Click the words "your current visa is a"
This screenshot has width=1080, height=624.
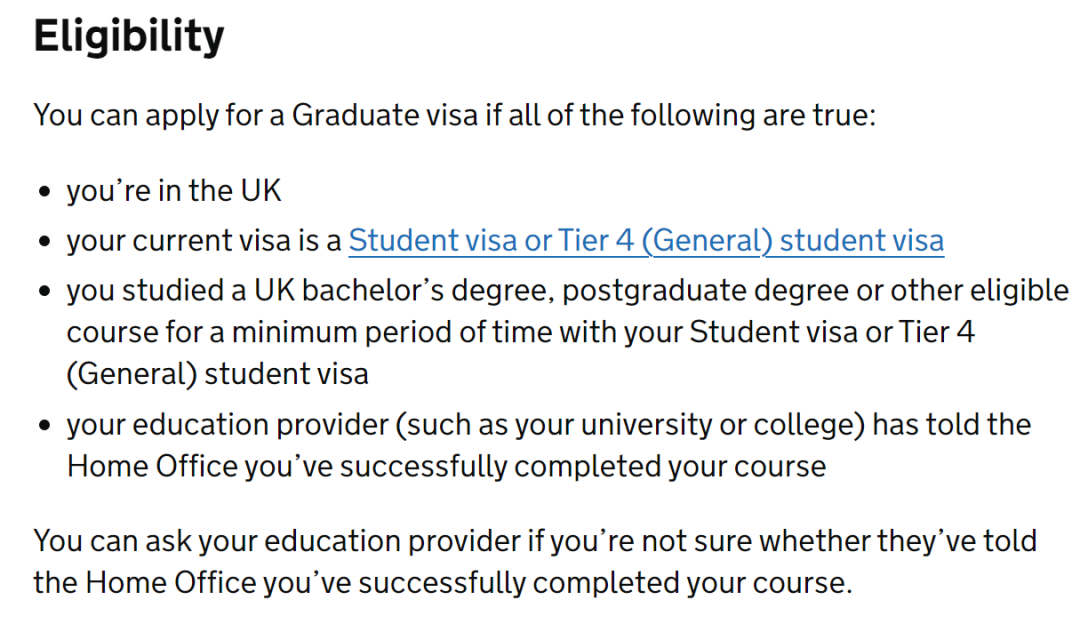tap(204, 241)
